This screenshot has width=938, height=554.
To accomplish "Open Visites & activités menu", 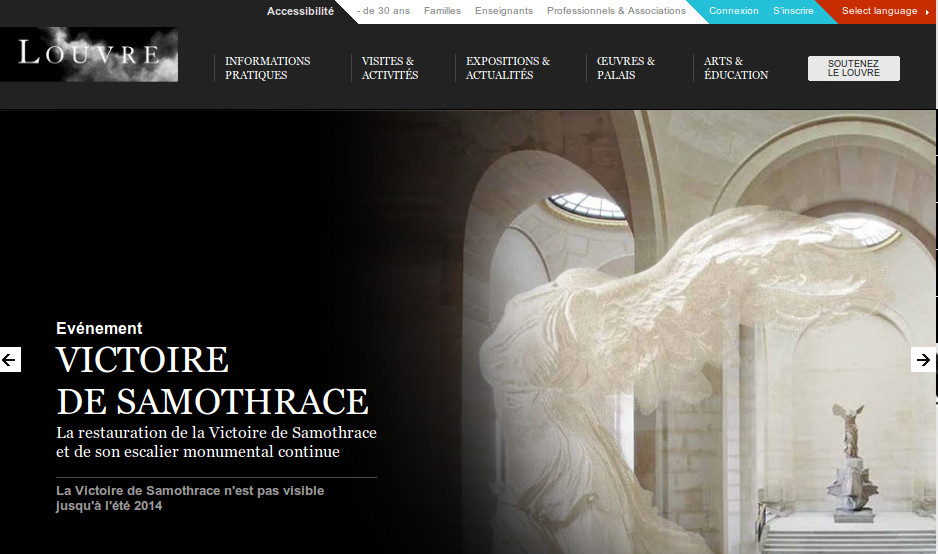I will pos(389,68).
